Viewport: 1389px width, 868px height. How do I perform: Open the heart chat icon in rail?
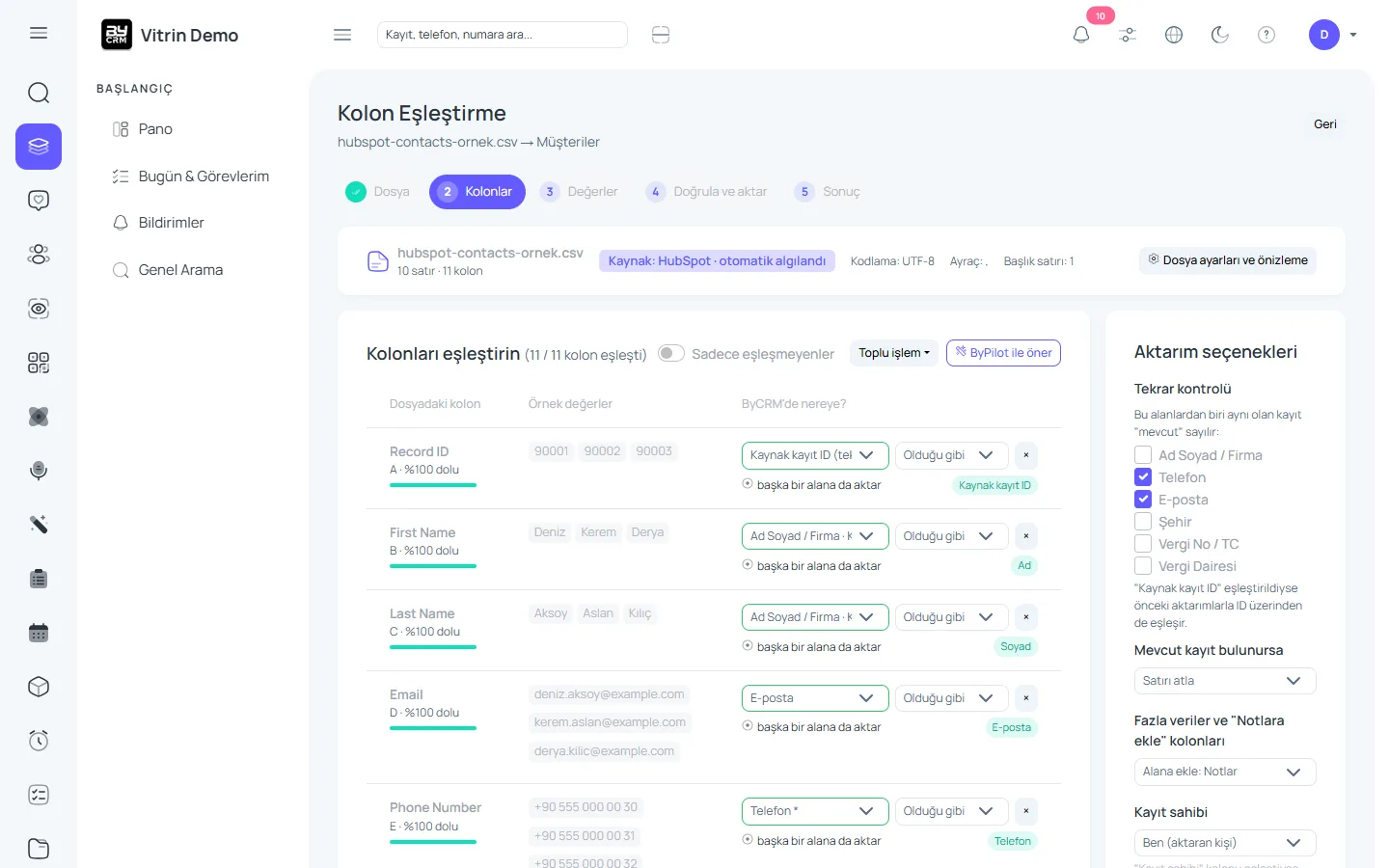point(39,201)
